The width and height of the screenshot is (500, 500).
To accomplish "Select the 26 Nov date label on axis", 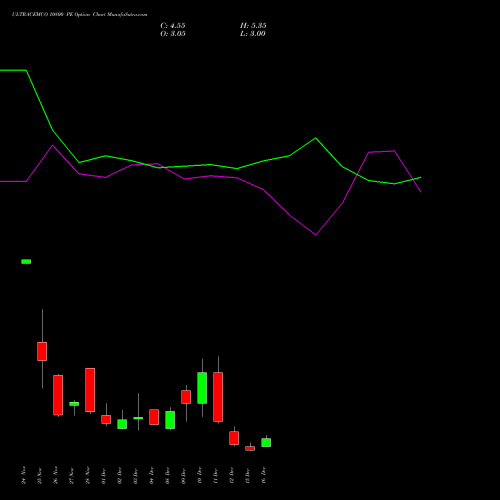I will (56, 475).
